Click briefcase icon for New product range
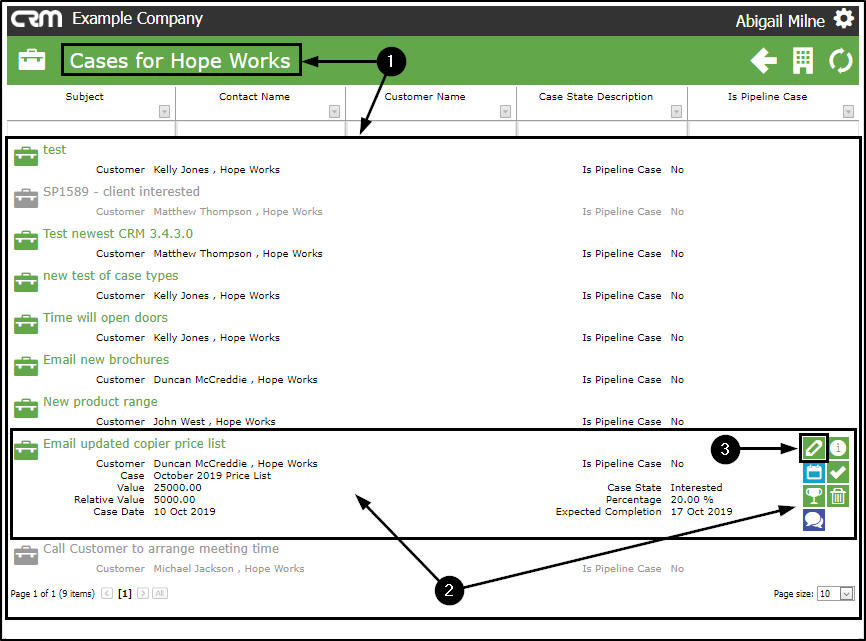This screenshot has height=641, width=866. (x=26, y=408)
